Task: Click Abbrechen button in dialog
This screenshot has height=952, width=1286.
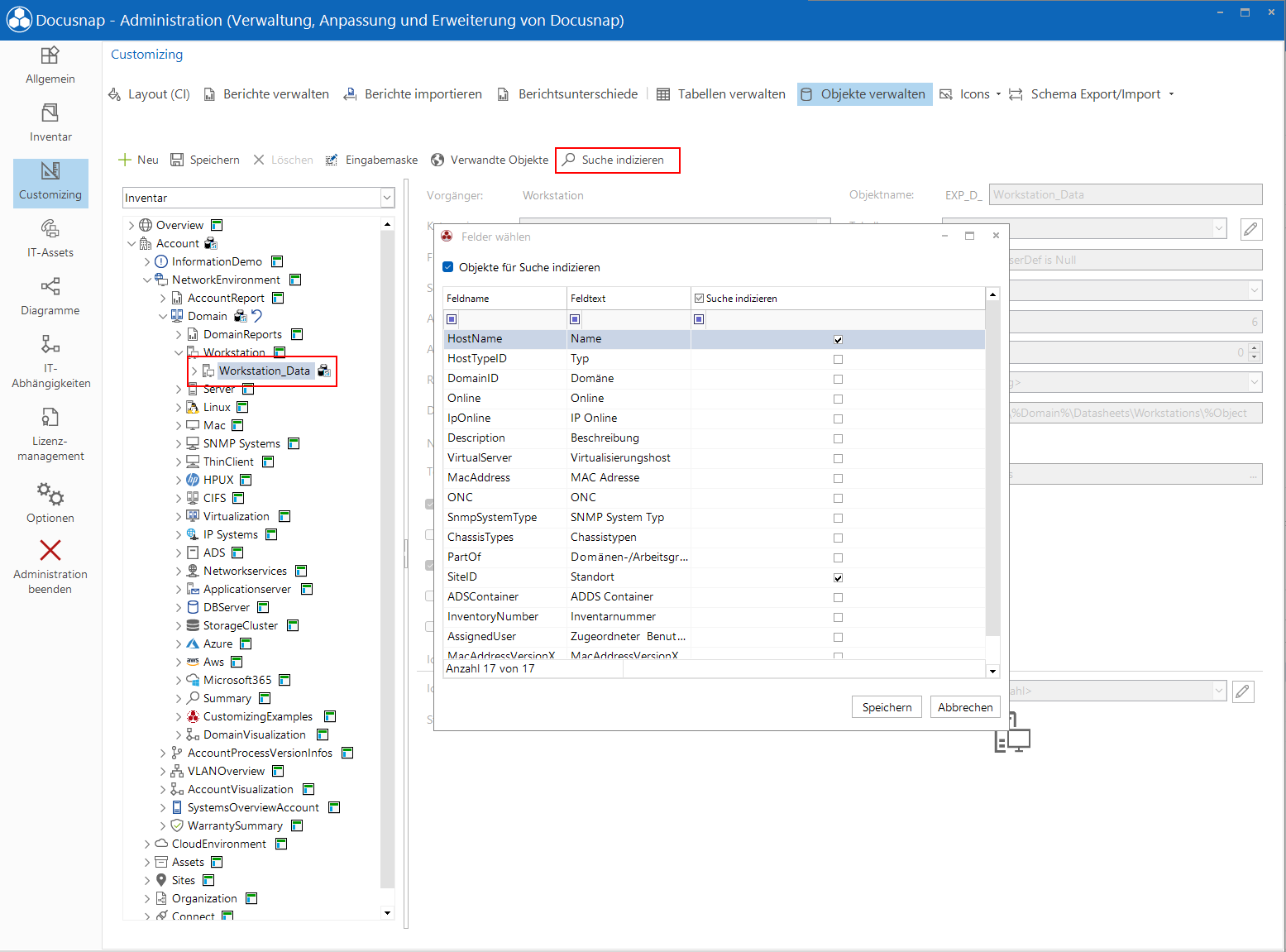Action: pyautogui.click(x=965, y=707)
